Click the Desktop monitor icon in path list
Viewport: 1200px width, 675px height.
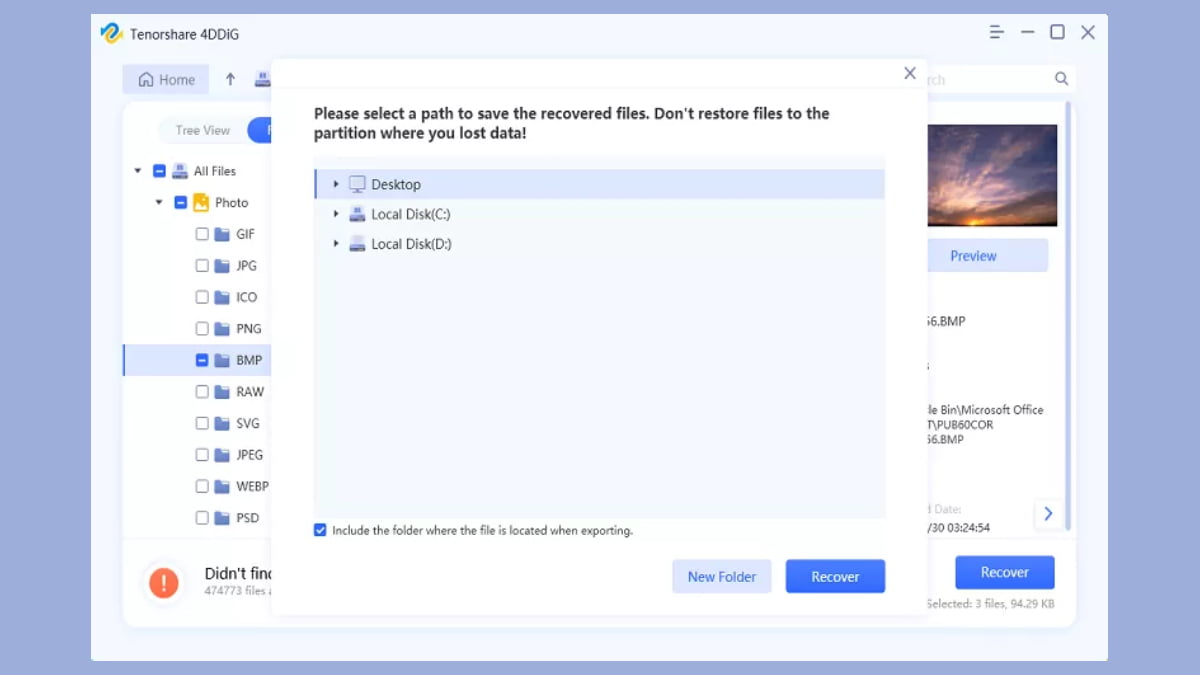357,184
